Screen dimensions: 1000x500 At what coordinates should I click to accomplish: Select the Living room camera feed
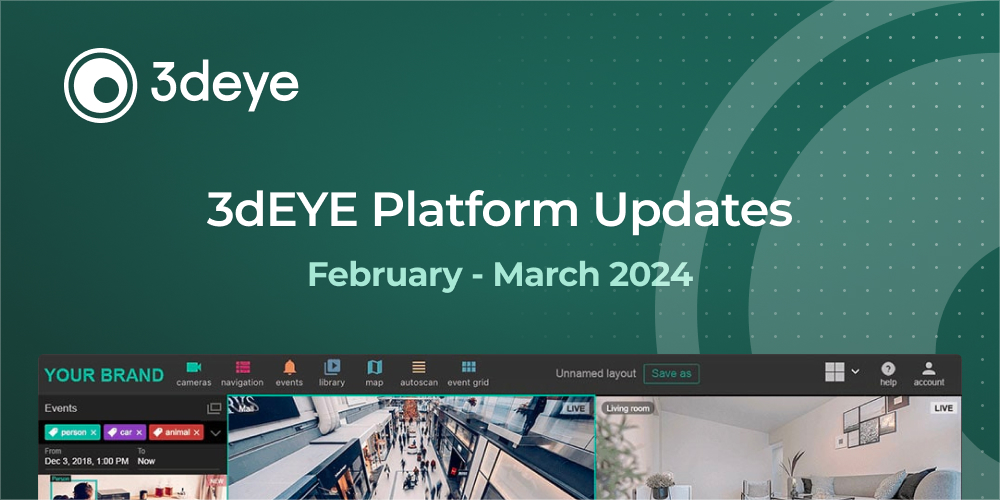[x=778, y=448]
